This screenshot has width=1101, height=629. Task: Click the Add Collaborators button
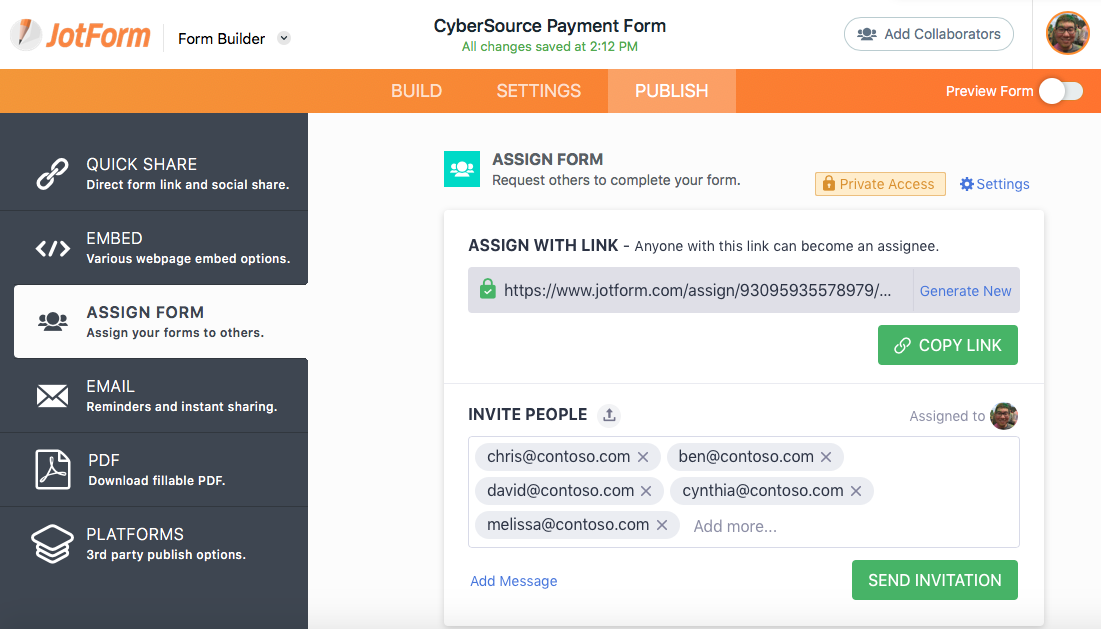[928, 34]
